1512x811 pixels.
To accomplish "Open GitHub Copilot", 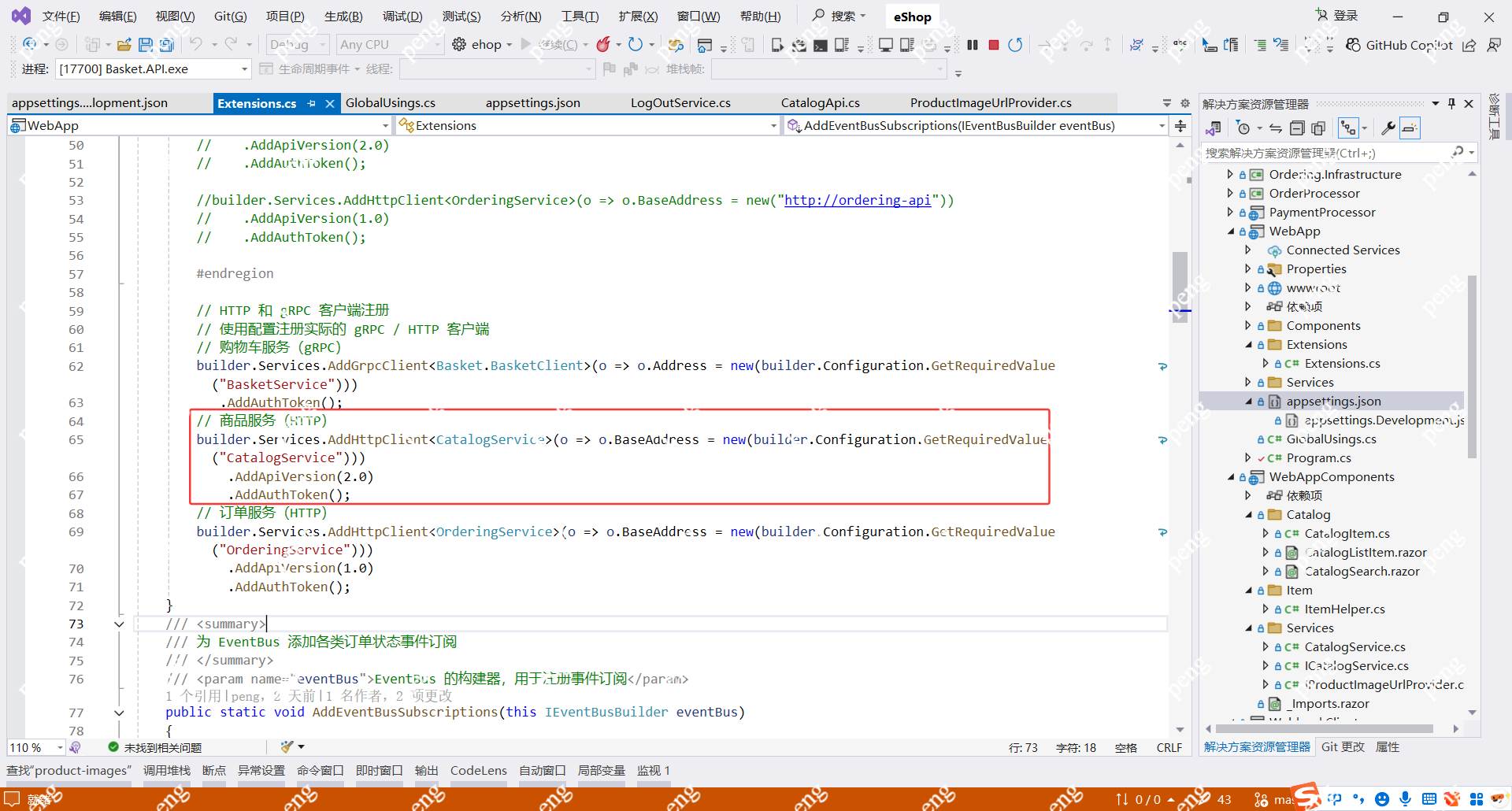I will coord(1399,45).
